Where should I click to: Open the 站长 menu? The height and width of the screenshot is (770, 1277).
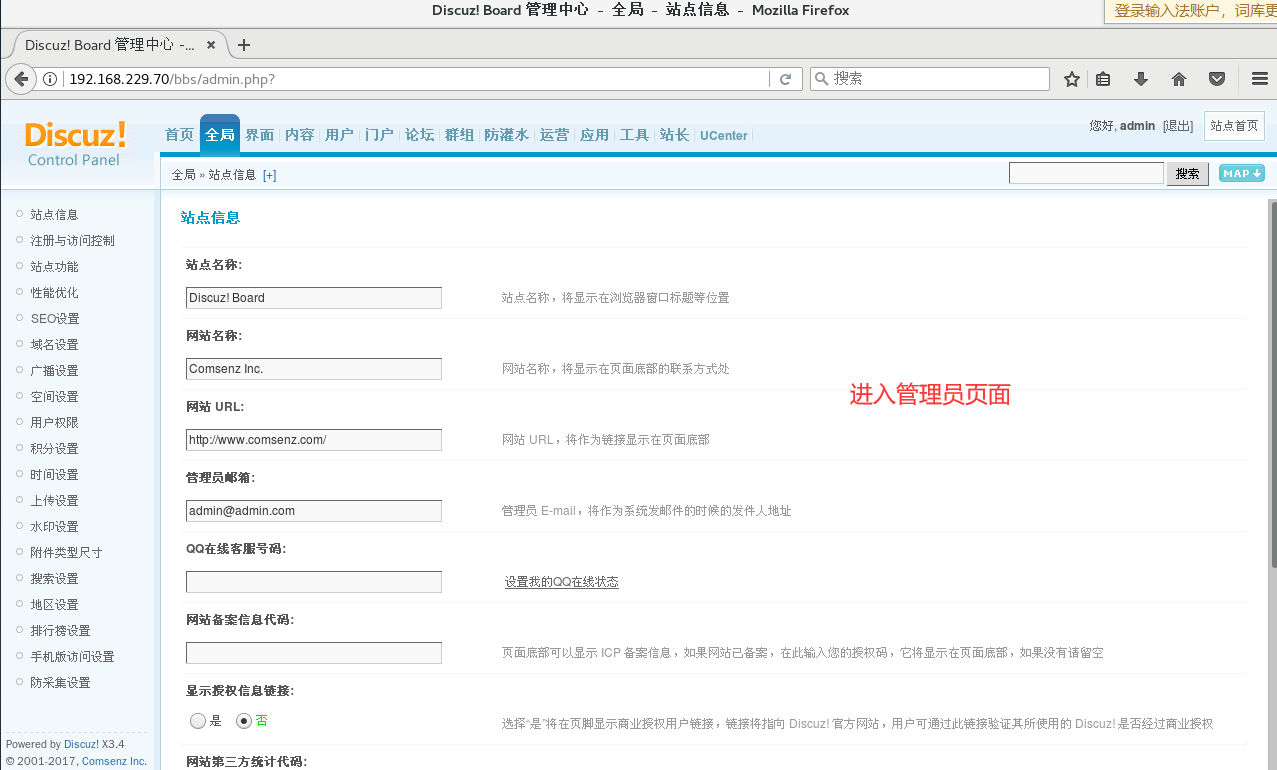(674, 135)
